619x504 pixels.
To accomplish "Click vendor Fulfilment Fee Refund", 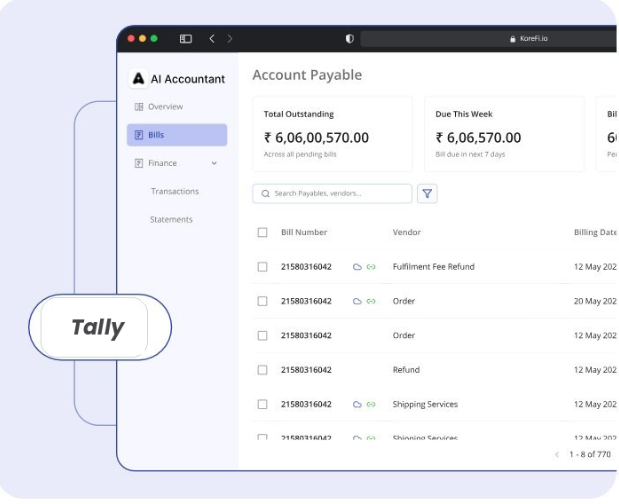I will [x=433, y=267].
